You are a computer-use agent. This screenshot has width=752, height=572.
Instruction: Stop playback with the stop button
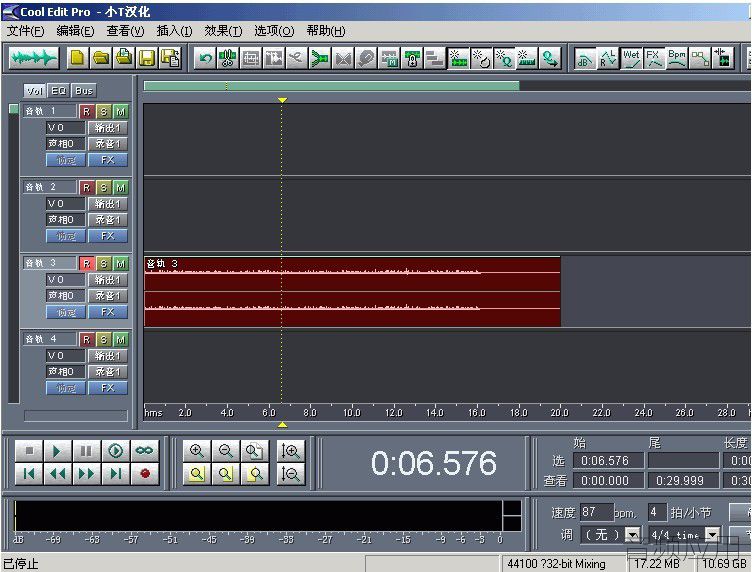(x=29, y=451)
